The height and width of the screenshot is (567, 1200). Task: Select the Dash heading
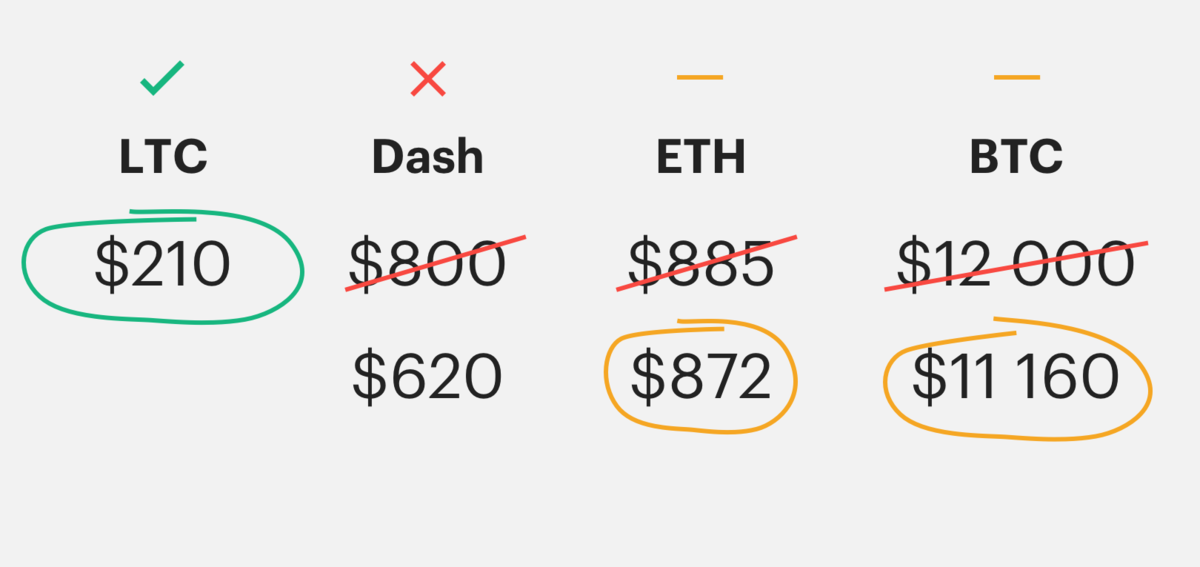pyautogui.click(x=428, y=157)
